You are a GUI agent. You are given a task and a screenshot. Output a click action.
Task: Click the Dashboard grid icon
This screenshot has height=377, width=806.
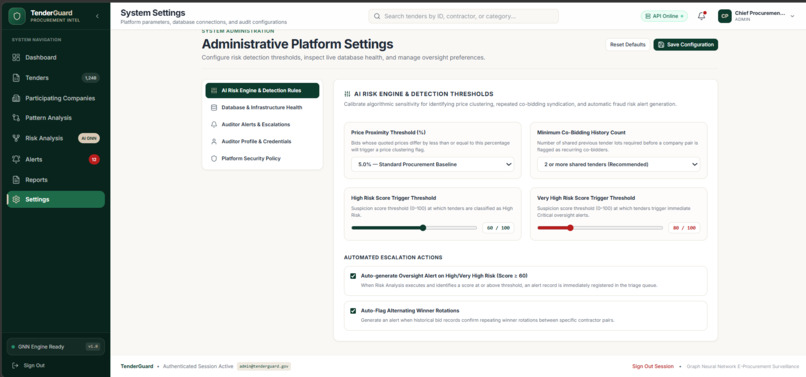point(16,58)
